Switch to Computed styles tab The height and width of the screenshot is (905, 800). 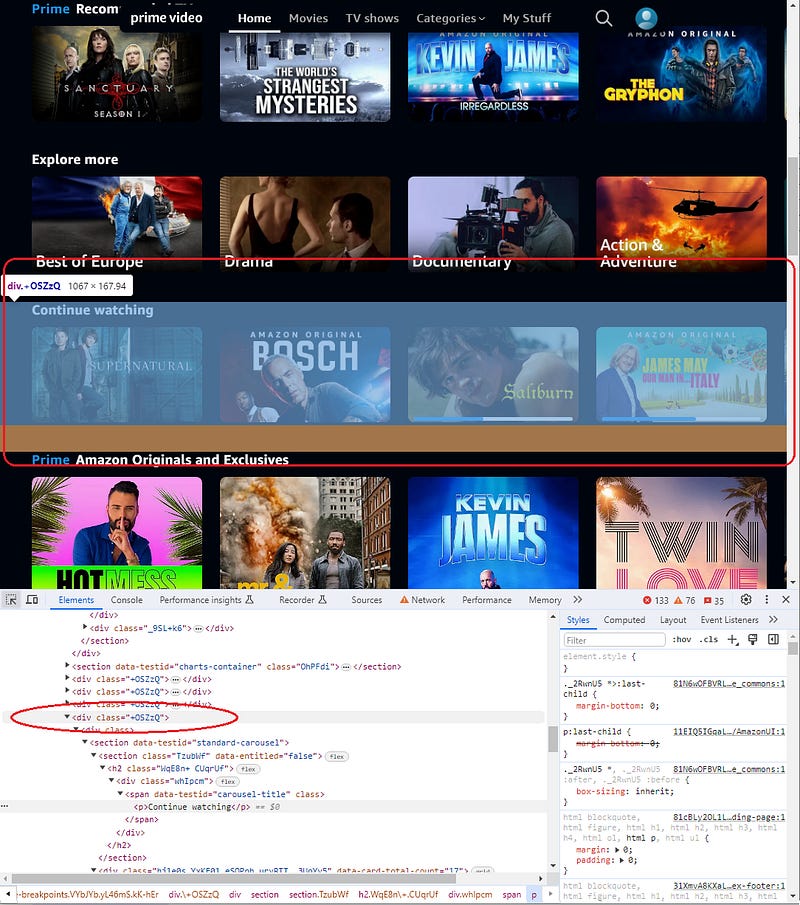click(x=624, y=619)
